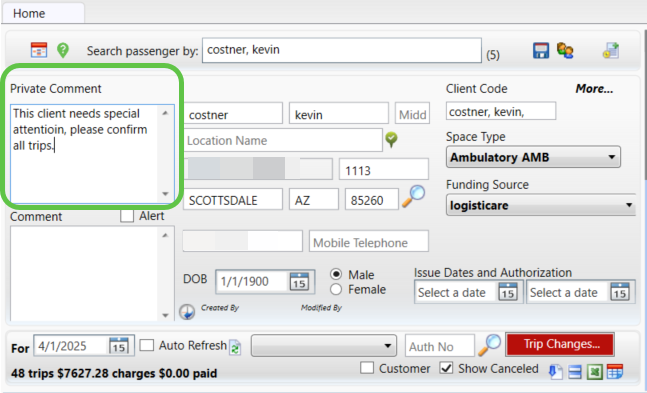The width and height of the screenshot is (647, 393).
Task: Click the green map pin beside search
Action: (63, 50)
